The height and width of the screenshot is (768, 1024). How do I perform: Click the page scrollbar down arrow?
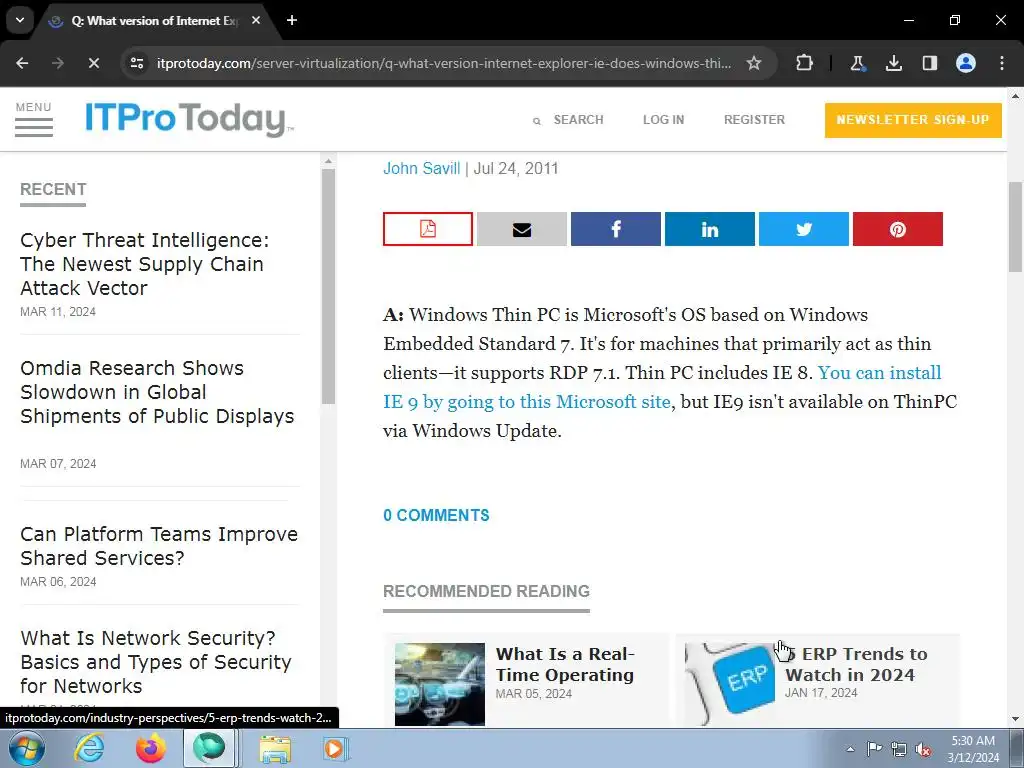(1015, 719)
